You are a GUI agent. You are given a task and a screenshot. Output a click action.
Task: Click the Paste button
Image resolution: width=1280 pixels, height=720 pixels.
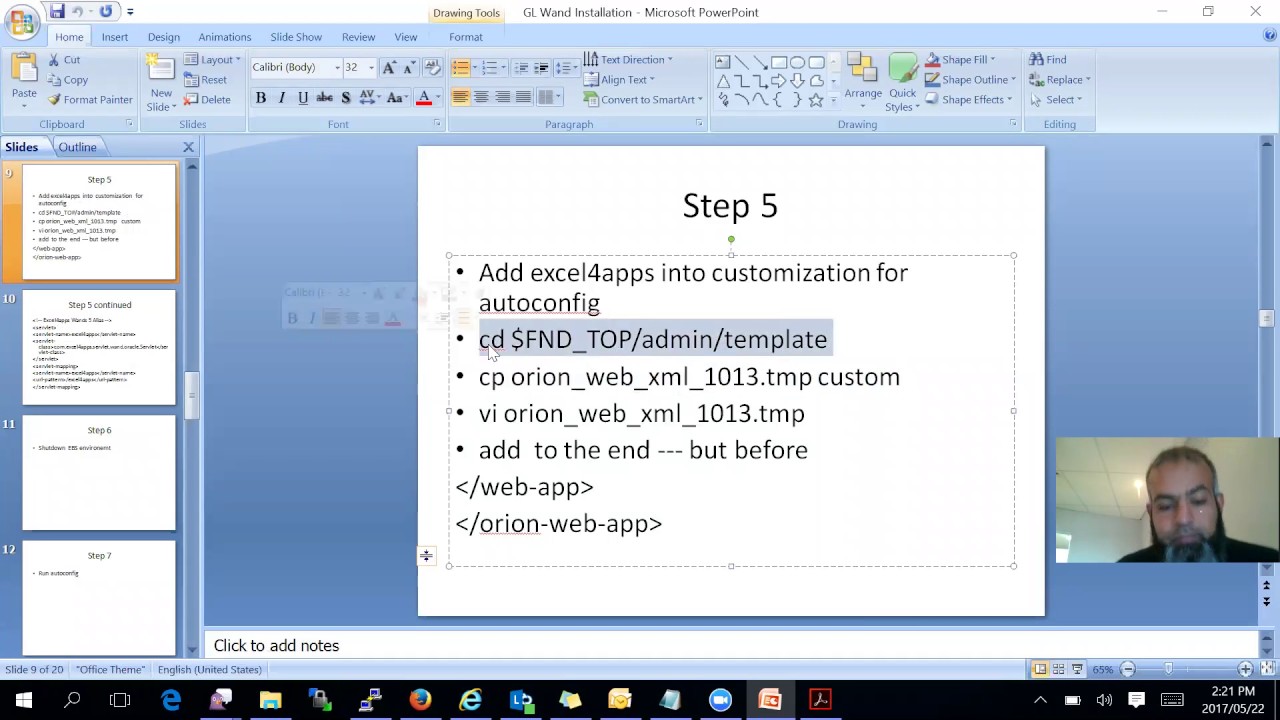(x=24, y=80)
